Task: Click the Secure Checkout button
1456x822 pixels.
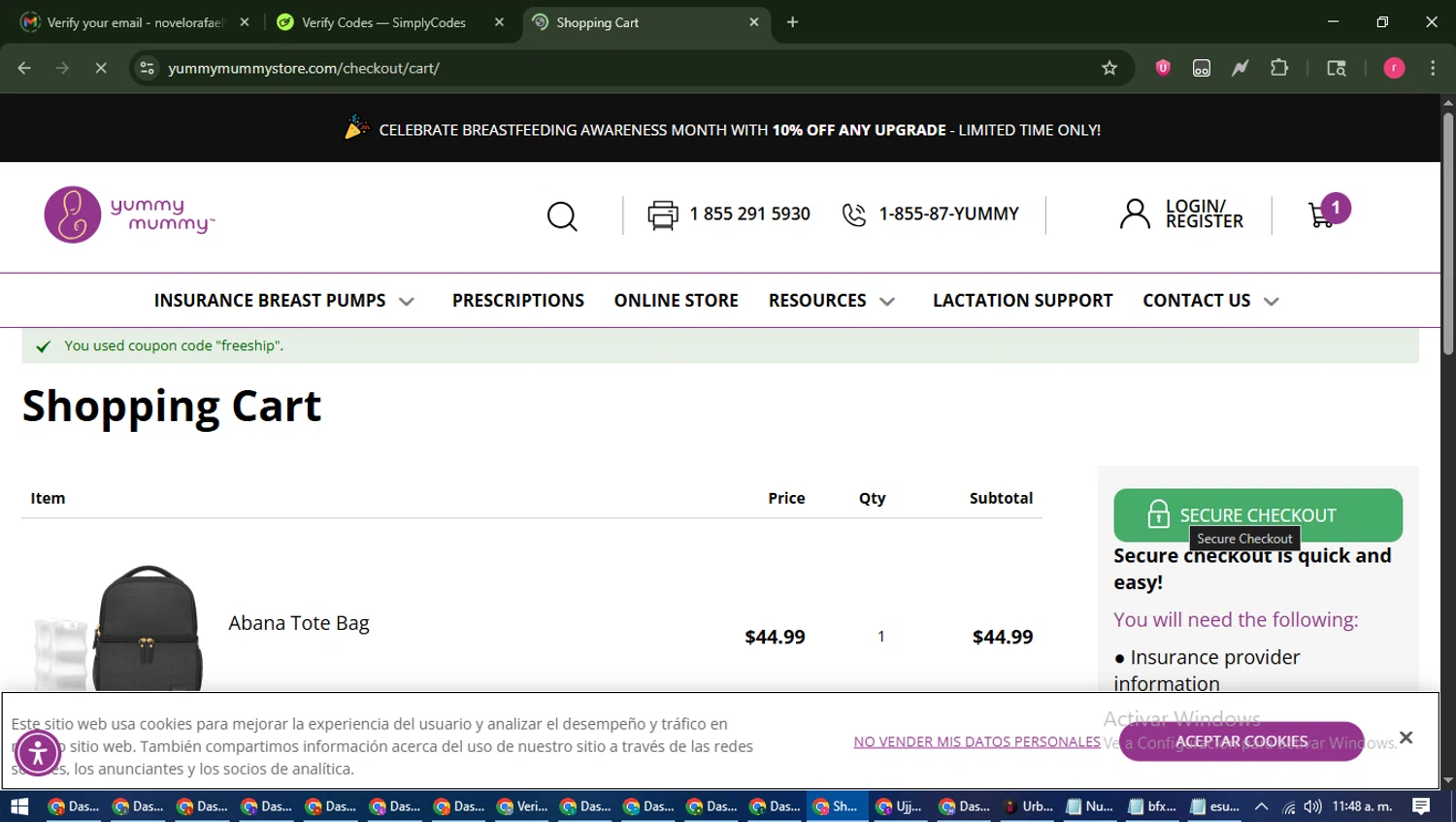Action: point(1258,515)
